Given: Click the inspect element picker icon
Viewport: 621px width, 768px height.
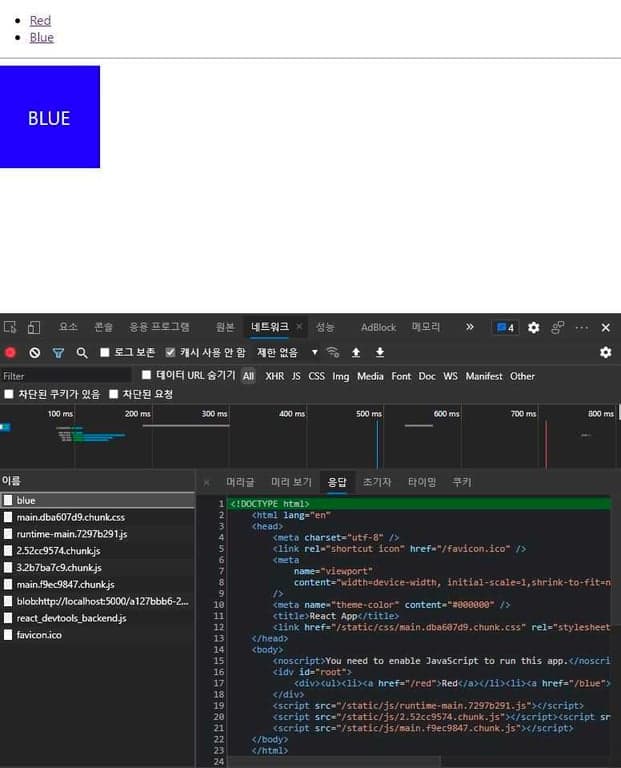Looking at the screenshot, I should 10,327.
